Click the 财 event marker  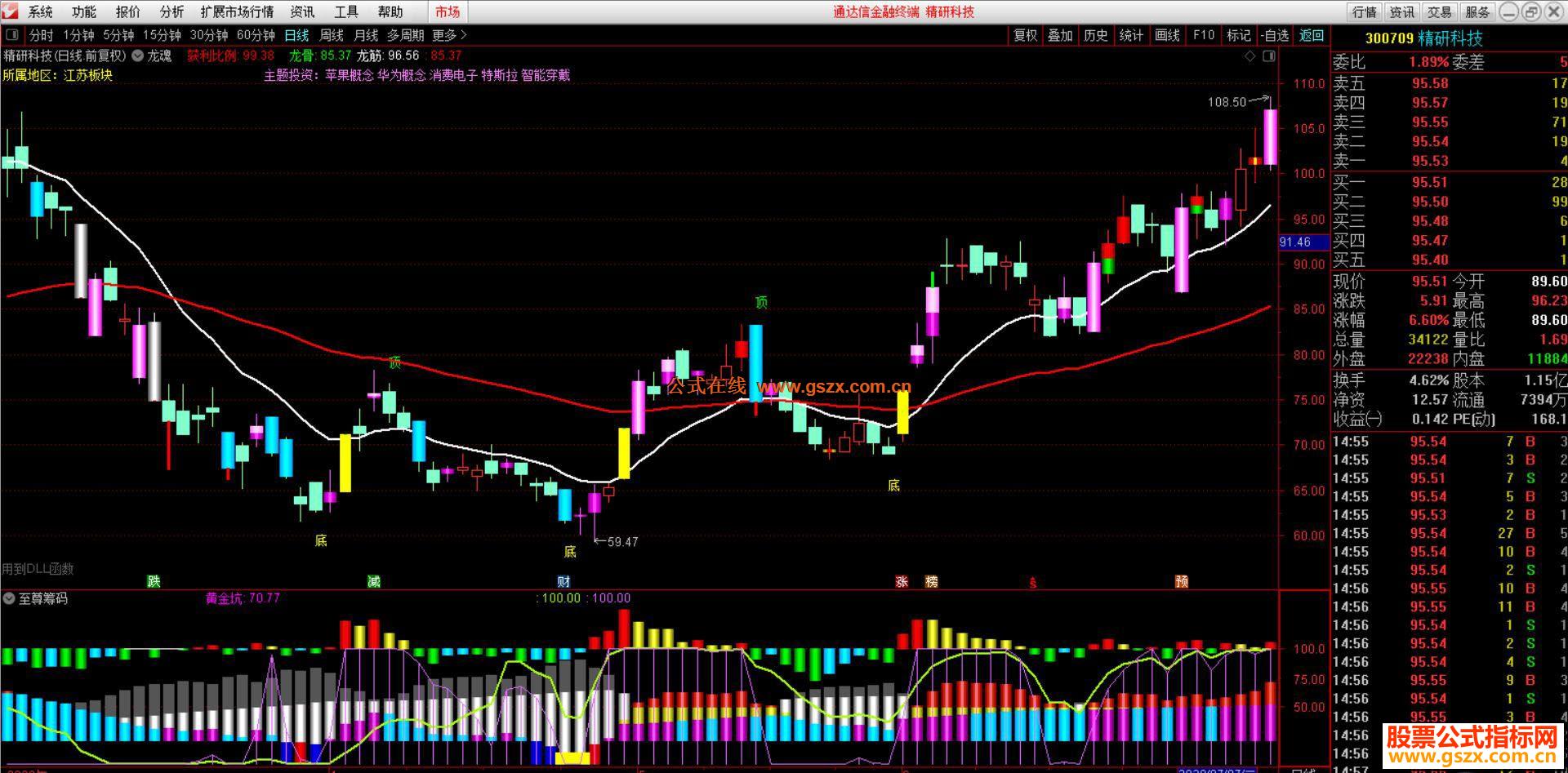point(563,581)
